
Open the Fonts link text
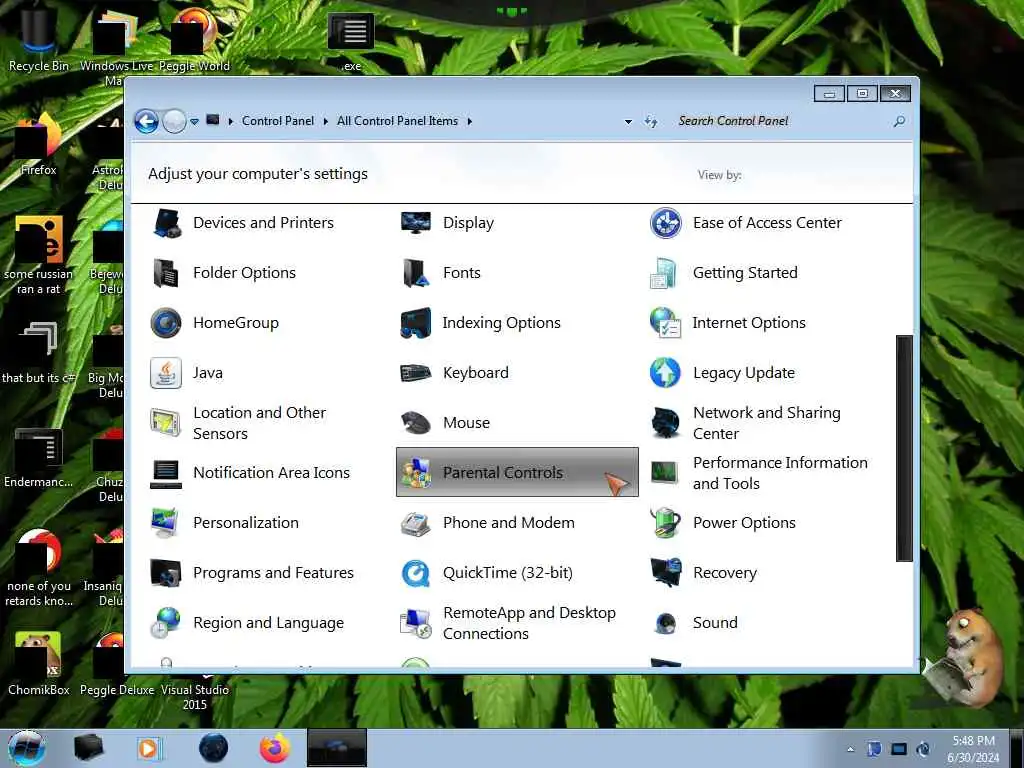[x=462, y=273]
